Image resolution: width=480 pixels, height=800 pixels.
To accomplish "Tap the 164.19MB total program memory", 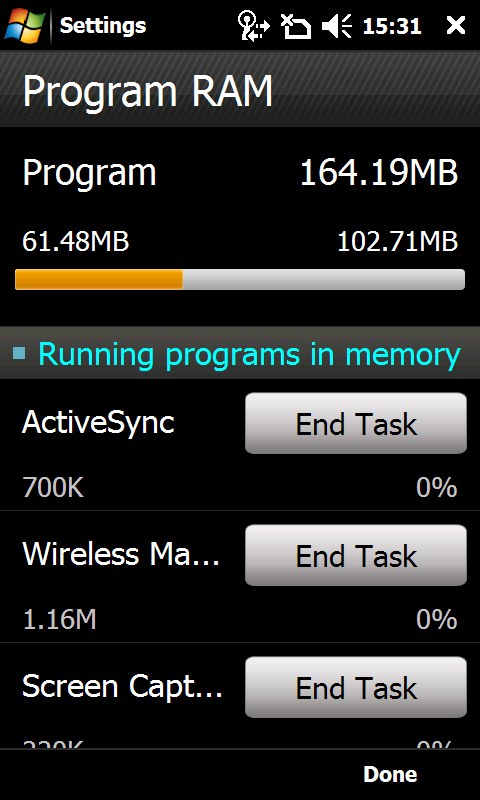I will point(378,172).
